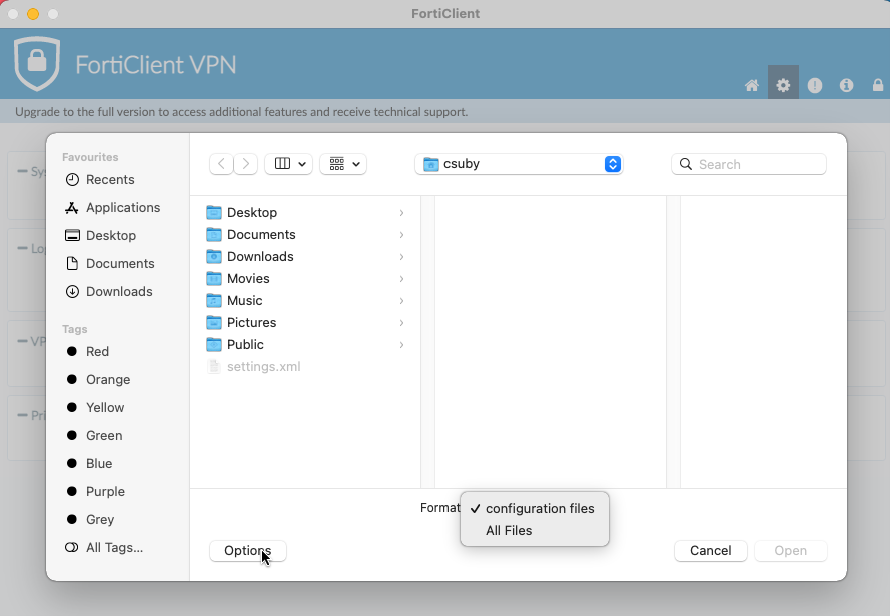The width and height of the screenshot is (890, 616).
Task: Expand the Movies folder chevron
Action: point(401,279)
